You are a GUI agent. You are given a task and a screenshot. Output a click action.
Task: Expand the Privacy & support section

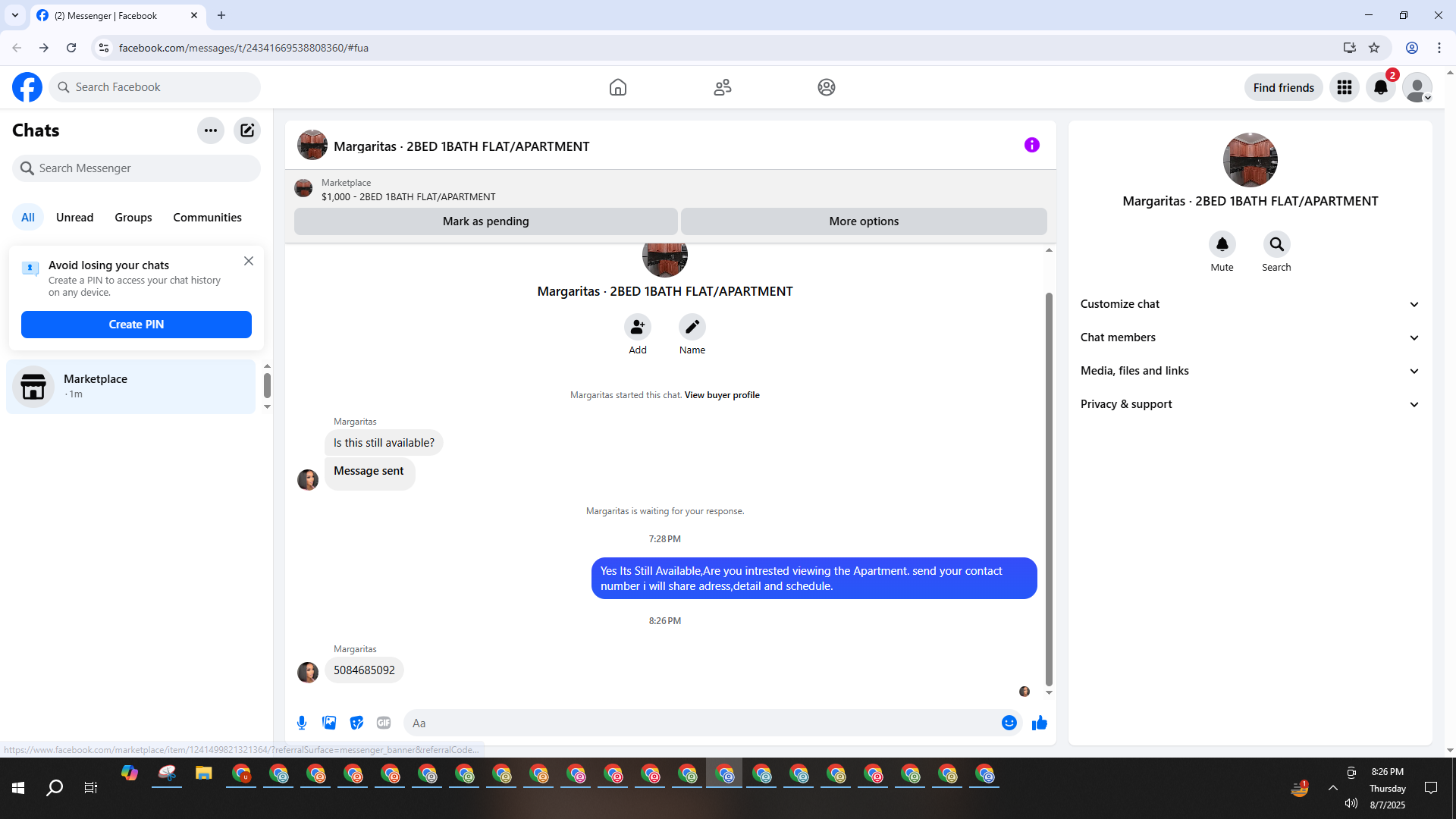point(1250,404)
